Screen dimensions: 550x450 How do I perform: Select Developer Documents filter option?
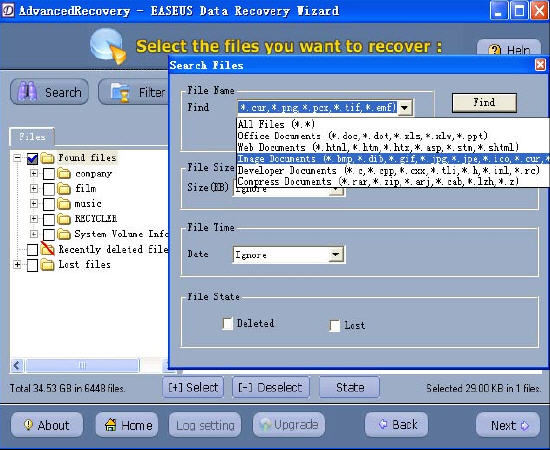click(393, 170)
